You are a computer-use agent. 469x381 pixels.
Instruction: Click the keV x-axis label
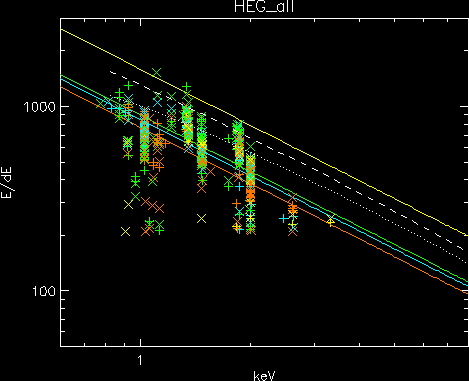(265, 376)
